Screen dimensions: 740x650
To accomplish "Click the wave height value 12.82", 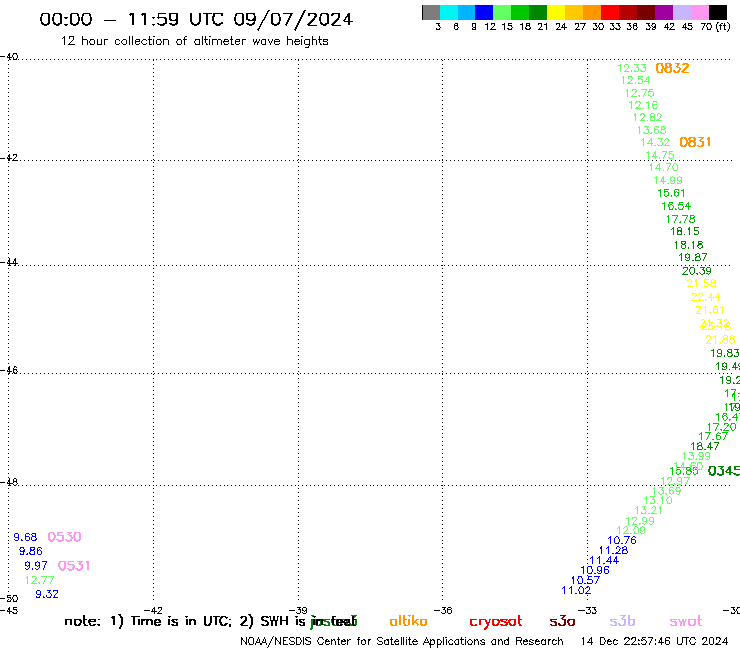I will (x=648, y=117).
